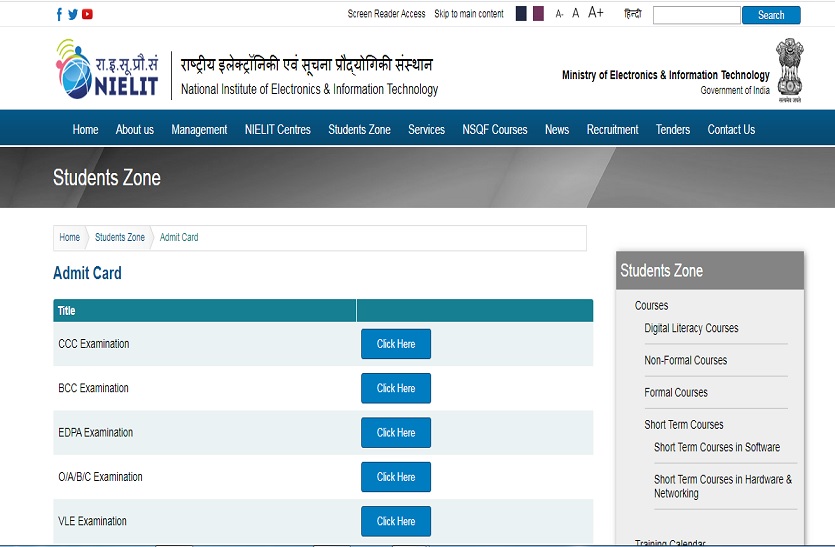The image size is (835, 547).
Task: Open Short Term Courses in Software
Action: click(717, 447)
